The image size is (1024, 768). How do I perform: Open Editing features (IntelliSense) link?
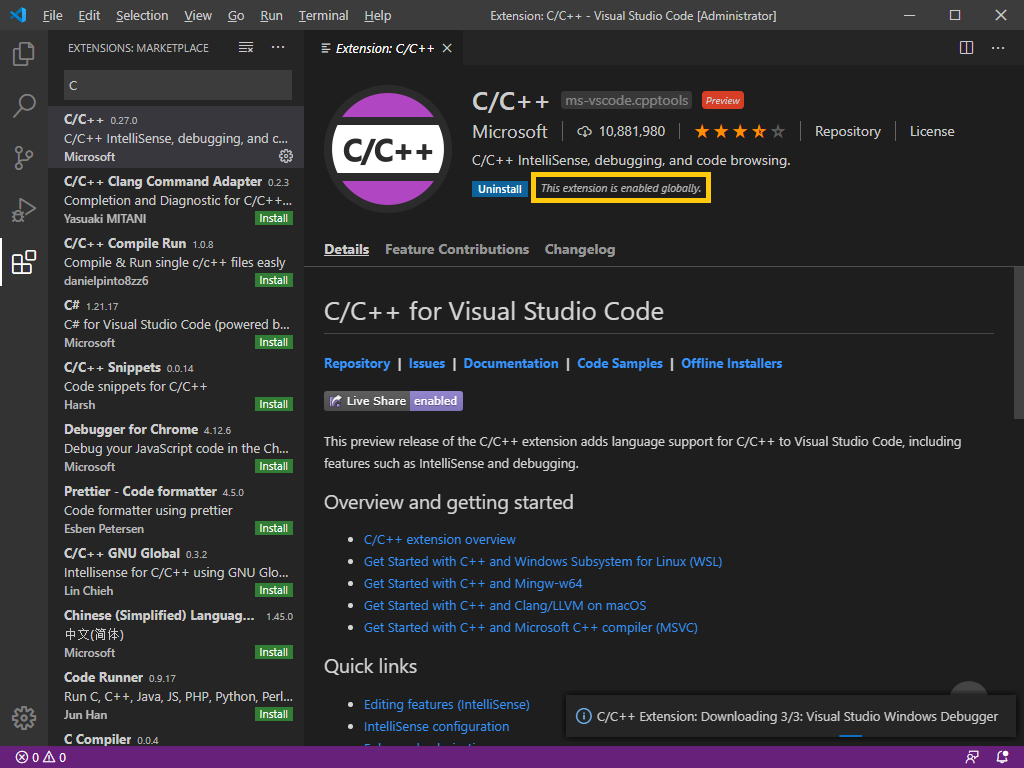point(447,705)
